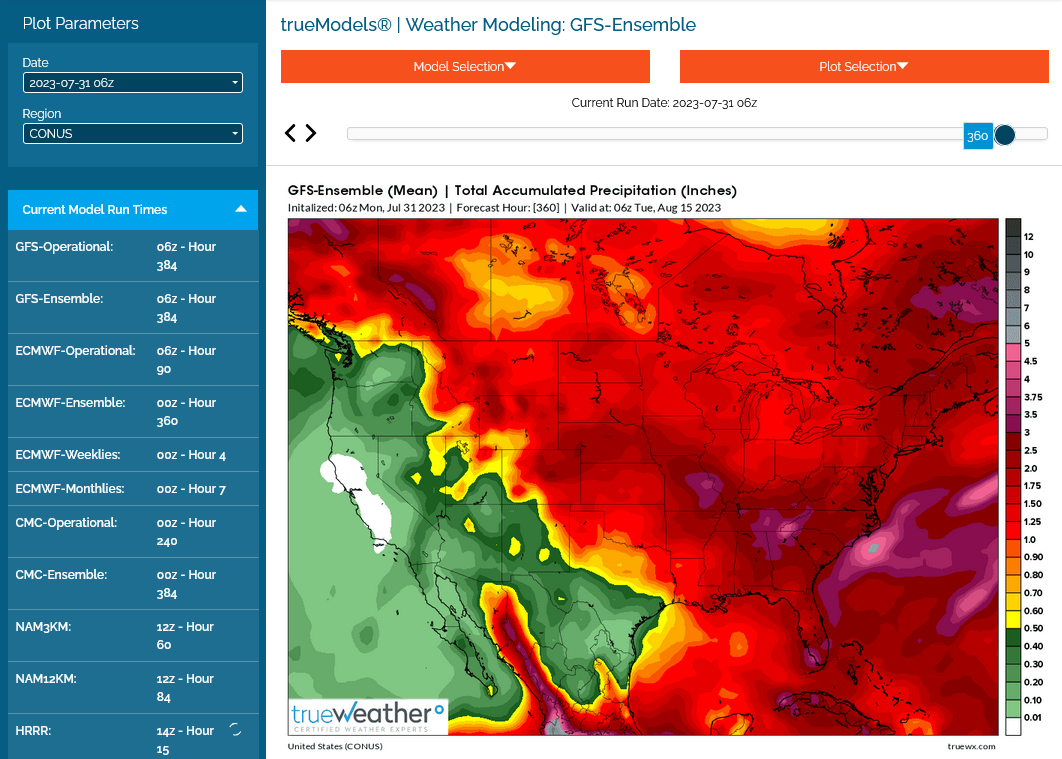Click the precipitation color scale legend

click(x=1023, y=477)
